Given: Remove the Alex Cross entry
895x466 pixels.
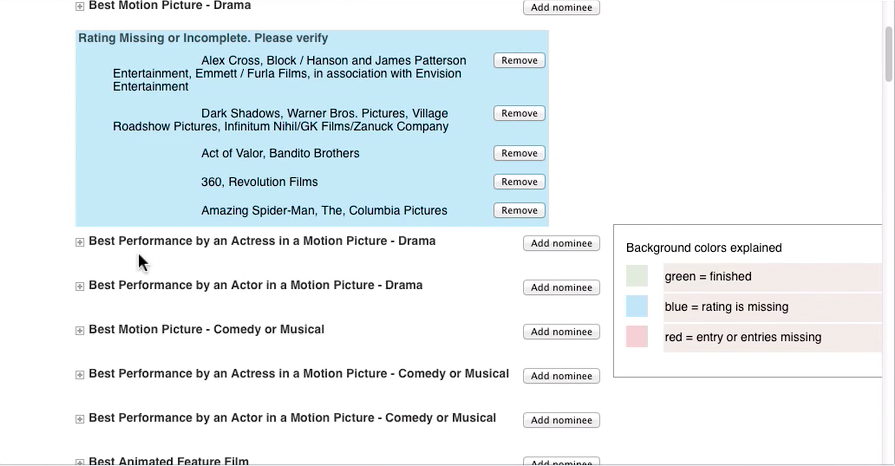Looking at the screenshot, I should point(519,61).
